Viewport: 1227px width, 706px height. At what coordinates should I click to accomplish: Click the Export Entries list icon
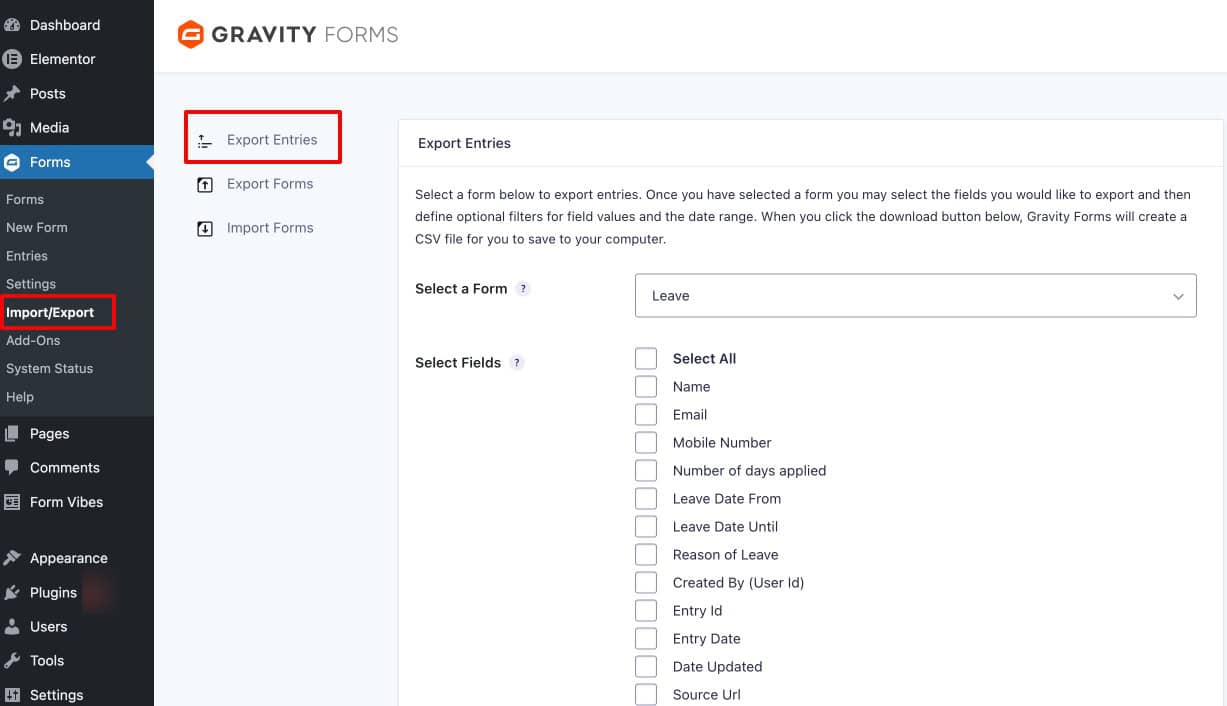(205, 141)
